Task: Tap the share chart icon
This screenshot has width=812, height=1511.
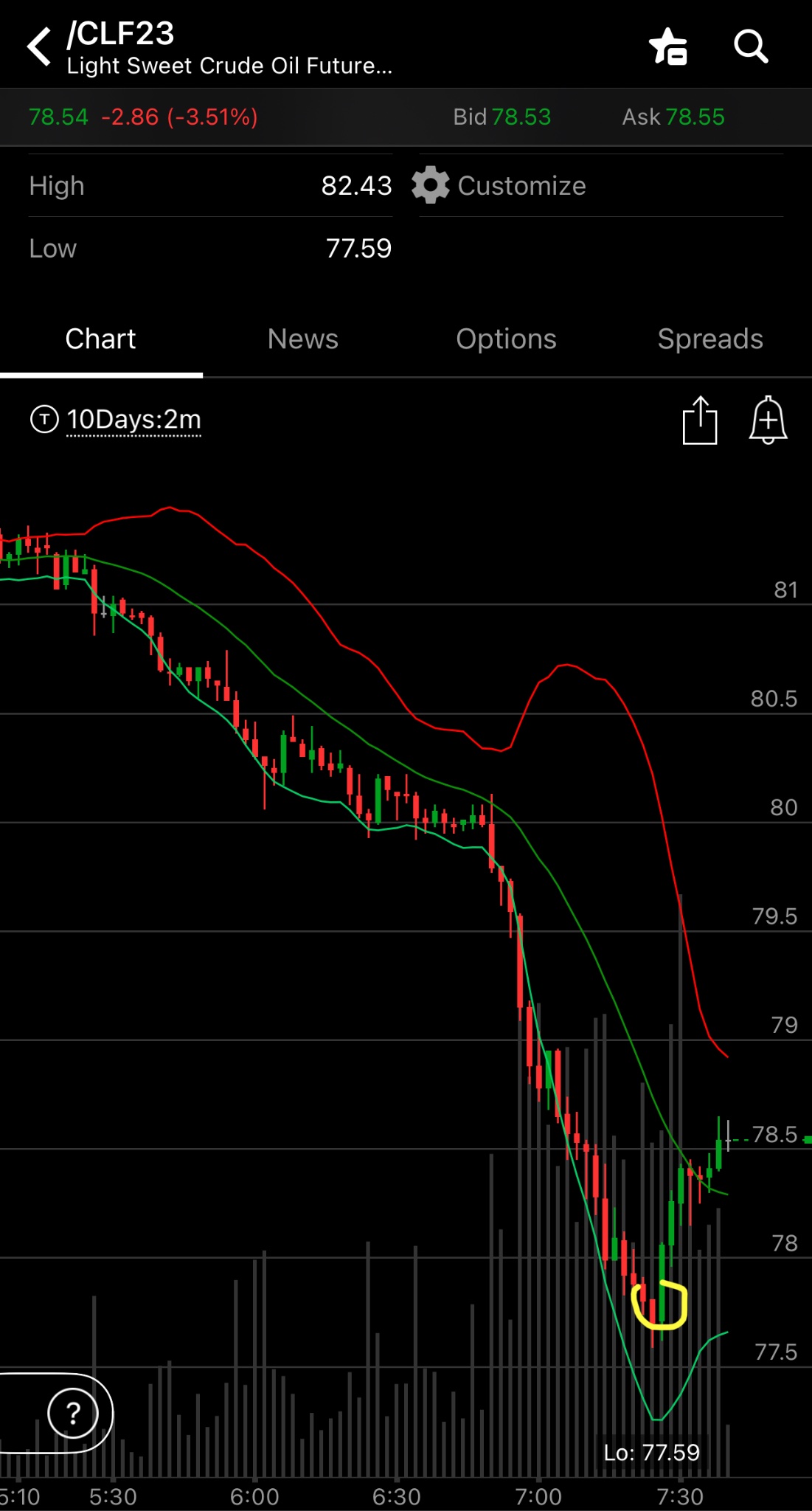Action: point(700,420)
